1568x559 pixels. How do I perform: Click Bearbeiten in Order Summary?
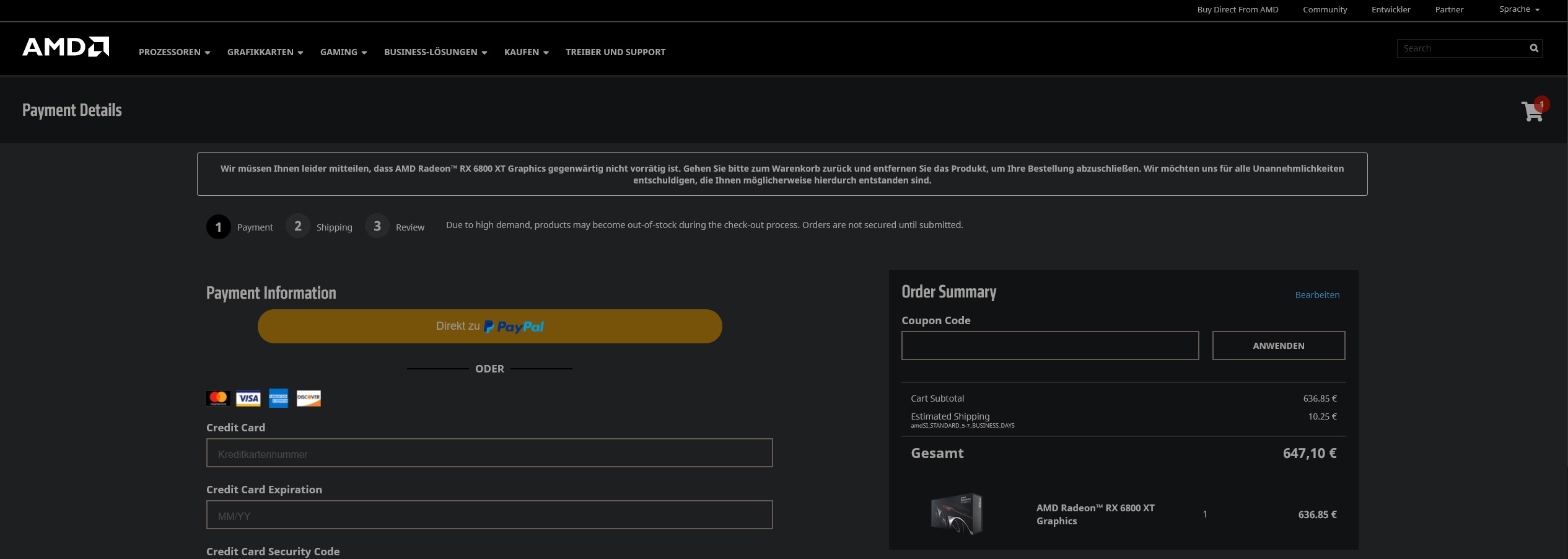point(1317,295)
